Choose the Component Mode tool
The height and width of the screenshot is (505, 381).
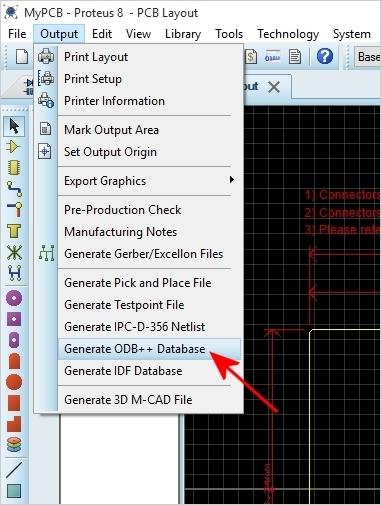[14, 147]
